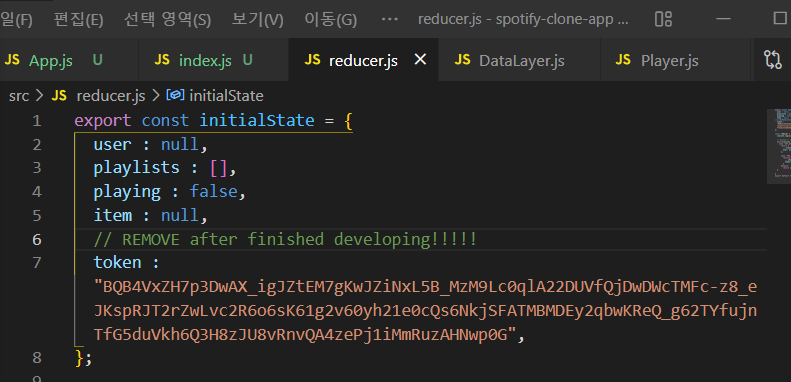The height and width of the screenshot is (382, 791).
Task: Click line number 1 in gutter
Action: tap(36, 121)
